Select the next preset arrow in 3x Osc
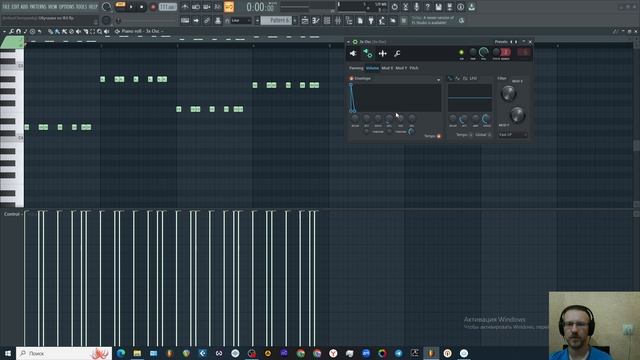Image resolution: width=640 pixels, height=360 pixels. (x=516, y=42)
